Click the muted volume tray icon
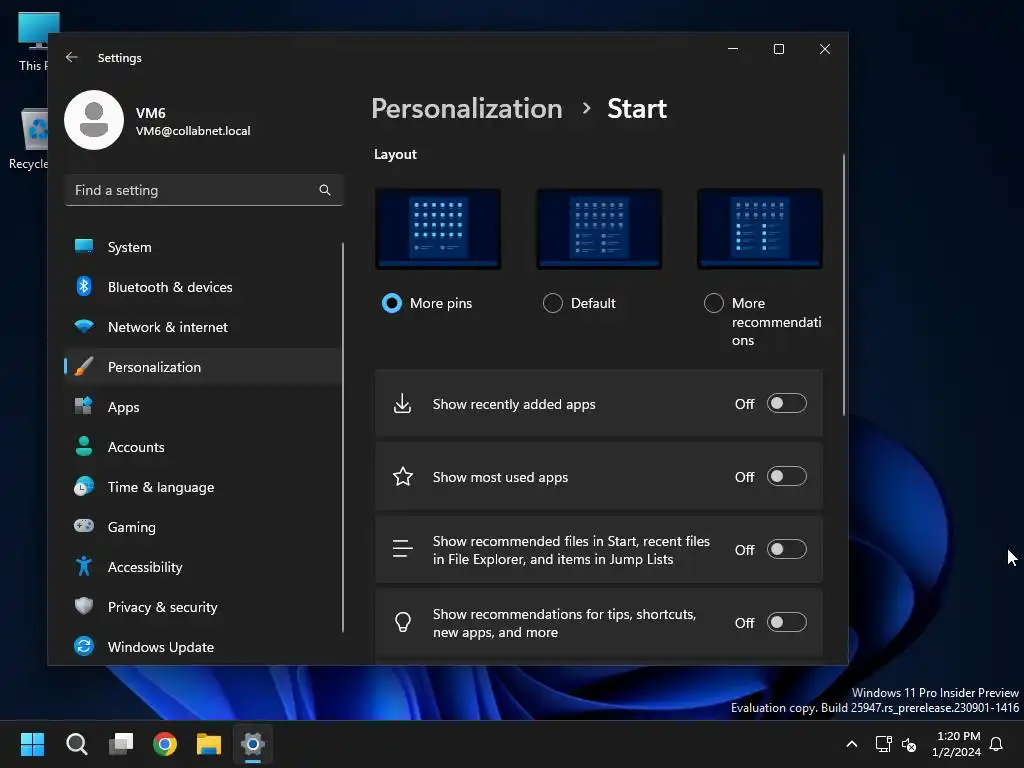Viewport: 1024px width, 768px height. pos(909,744)
